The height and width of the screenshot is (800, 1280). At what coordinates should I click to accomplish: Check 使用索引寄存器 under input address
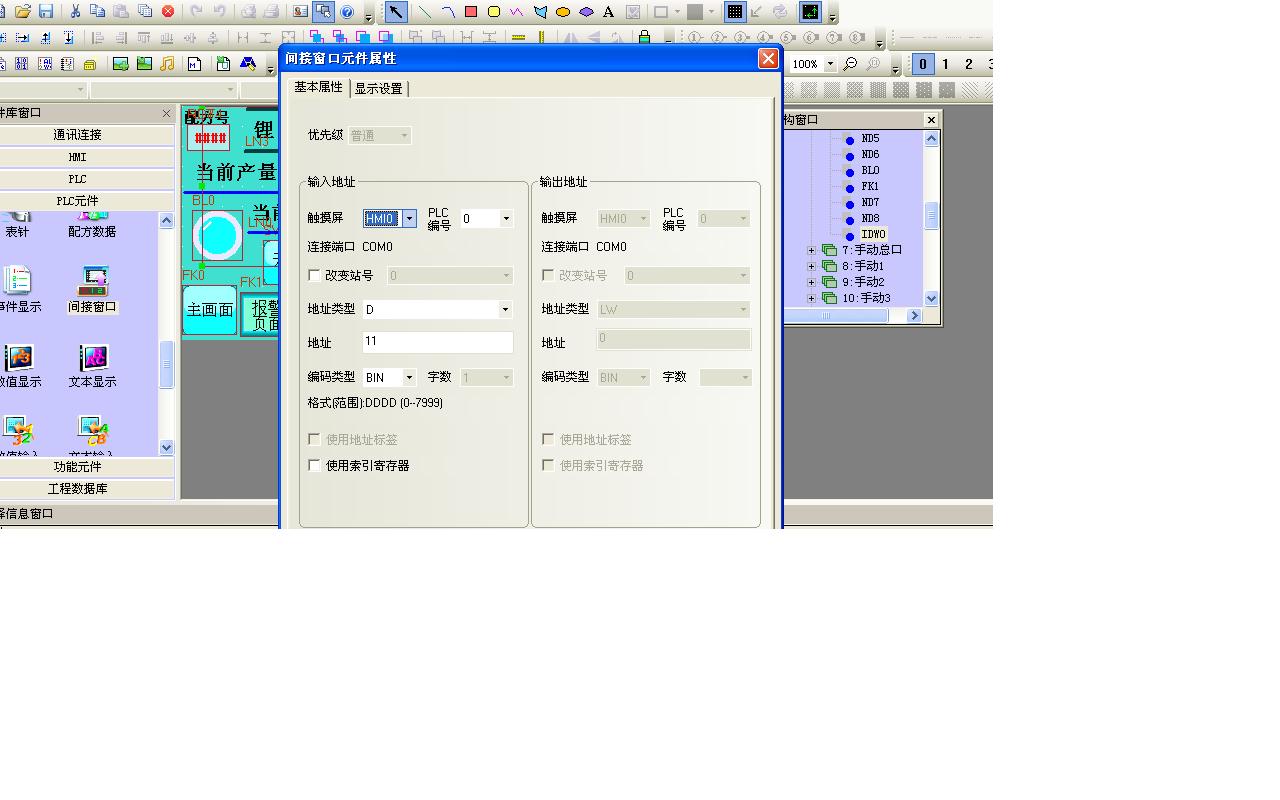click(x=315, y=465)
